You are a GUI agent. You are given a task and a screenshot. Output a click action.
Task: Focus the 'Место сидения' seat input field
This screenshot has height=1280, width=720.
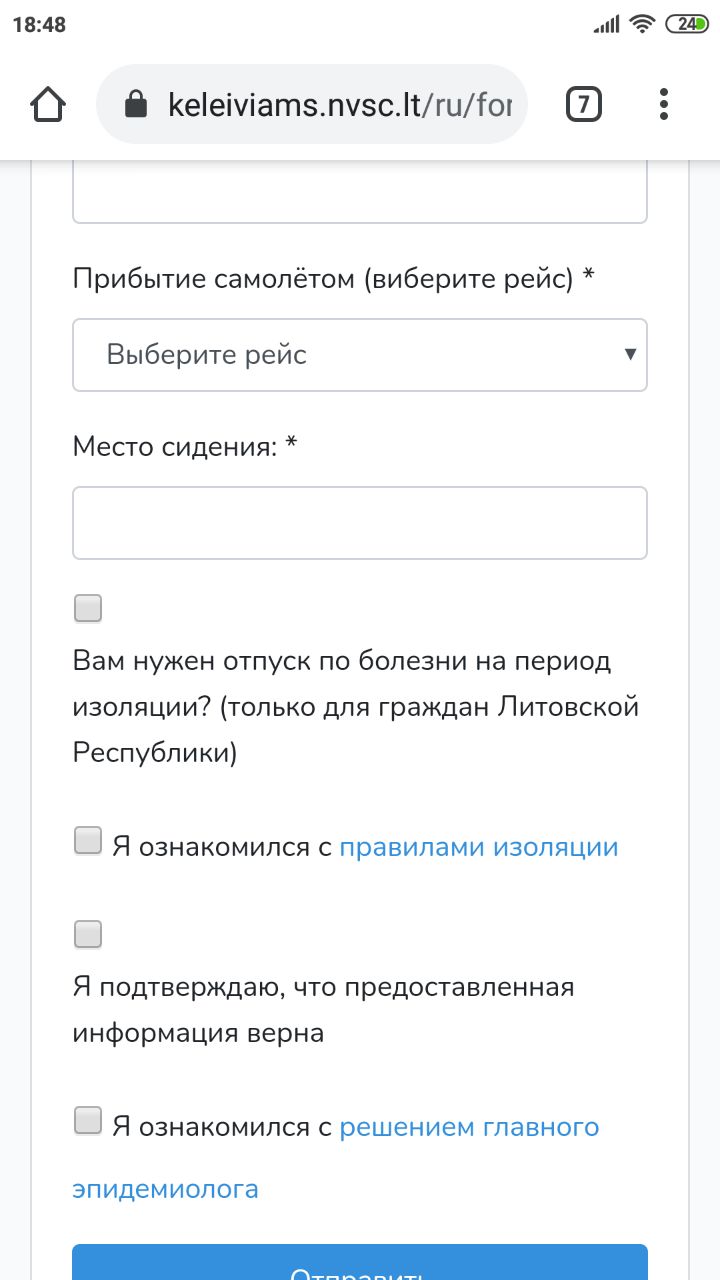[360, 523]
